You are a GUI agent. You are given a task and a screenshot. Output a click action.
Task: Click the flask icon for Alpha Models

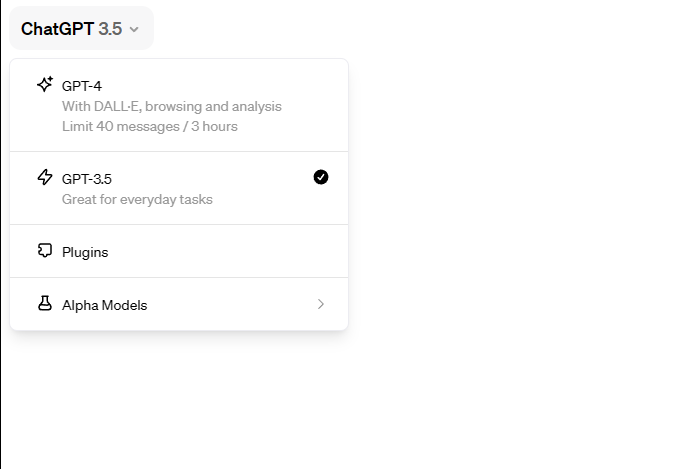pos(45,304)
